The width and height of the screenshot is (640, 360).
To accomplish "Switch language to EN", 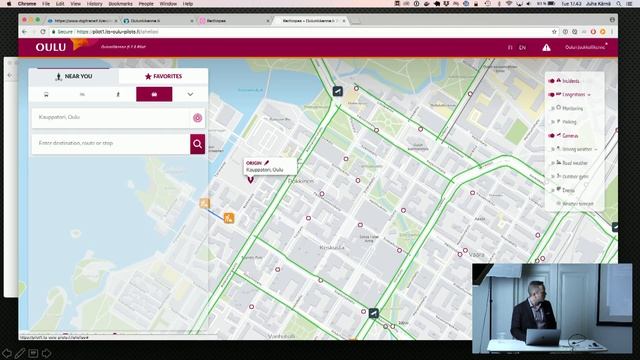I will coord(522,48).
